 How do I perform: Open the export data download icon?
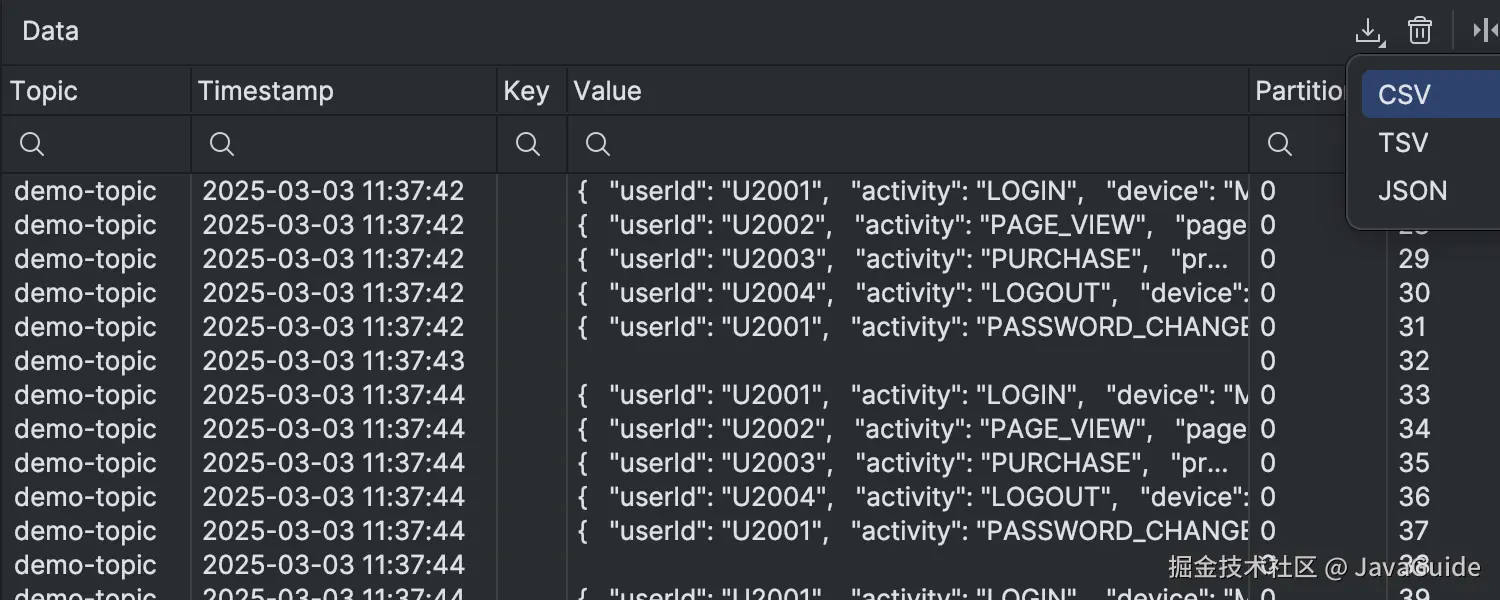1370,30
